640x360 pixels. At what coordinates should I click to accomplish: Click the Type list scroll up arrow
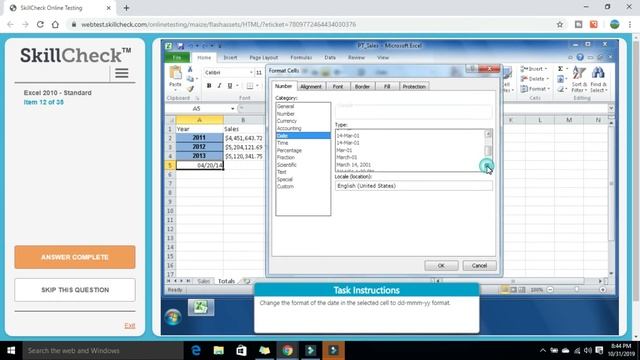488,133
